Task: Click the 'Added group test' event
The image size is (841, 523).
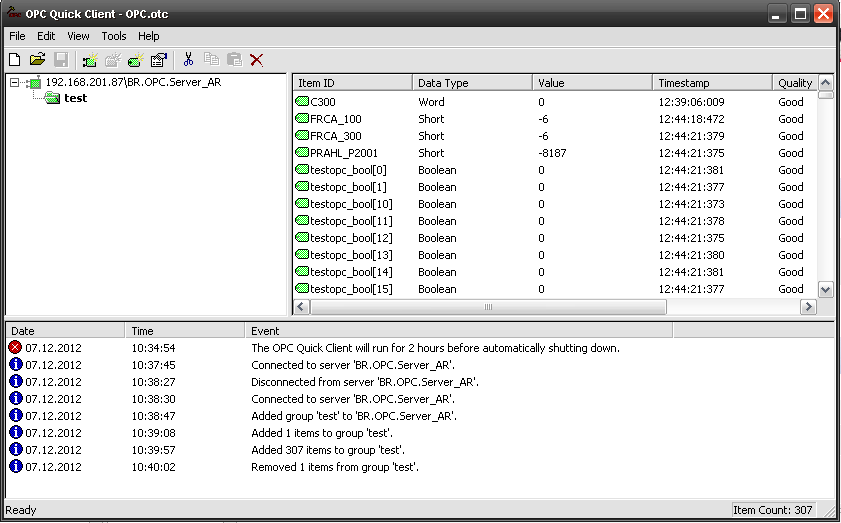Action: tap(354, 416)
